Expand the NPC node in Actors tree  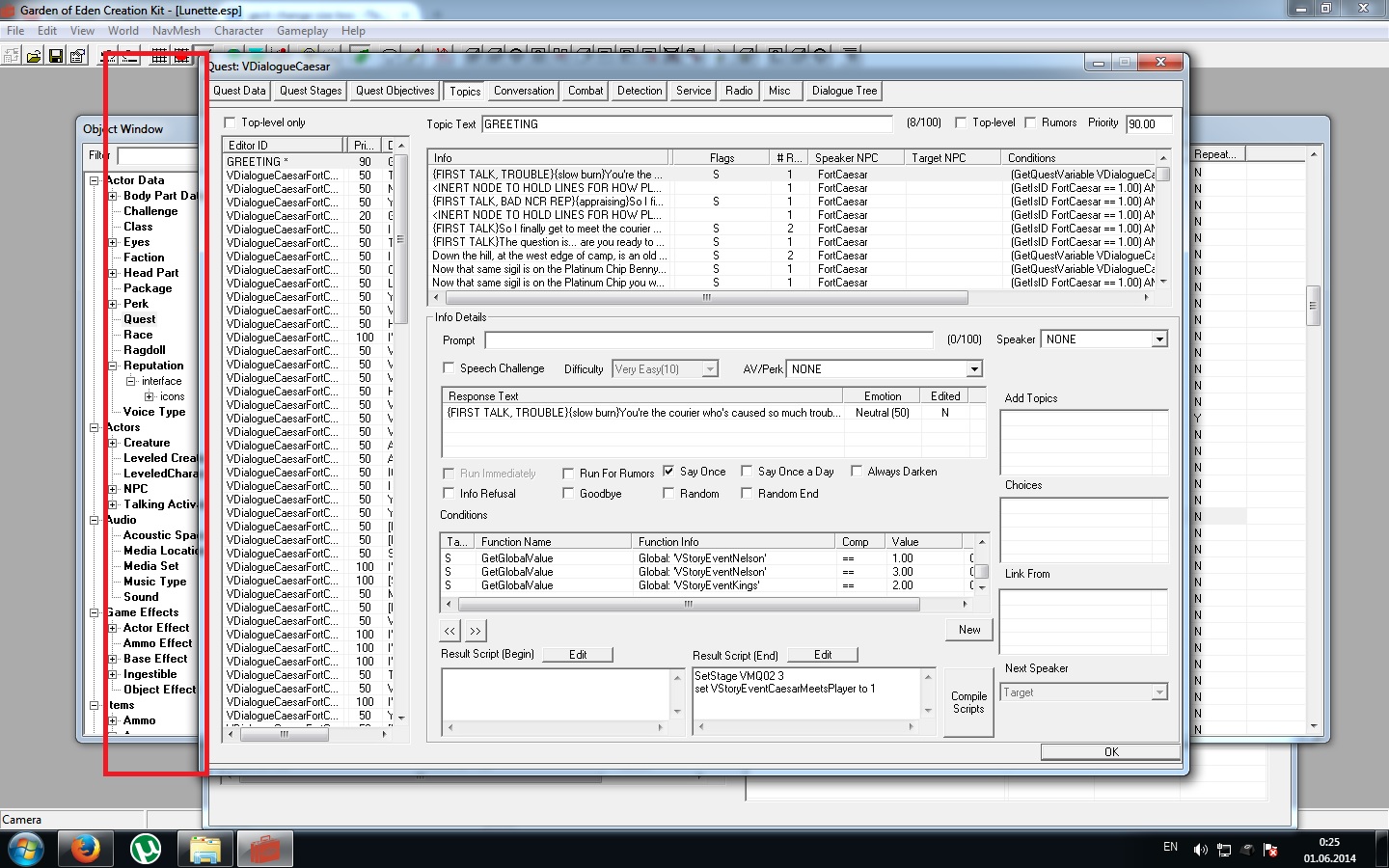point(115,489)
